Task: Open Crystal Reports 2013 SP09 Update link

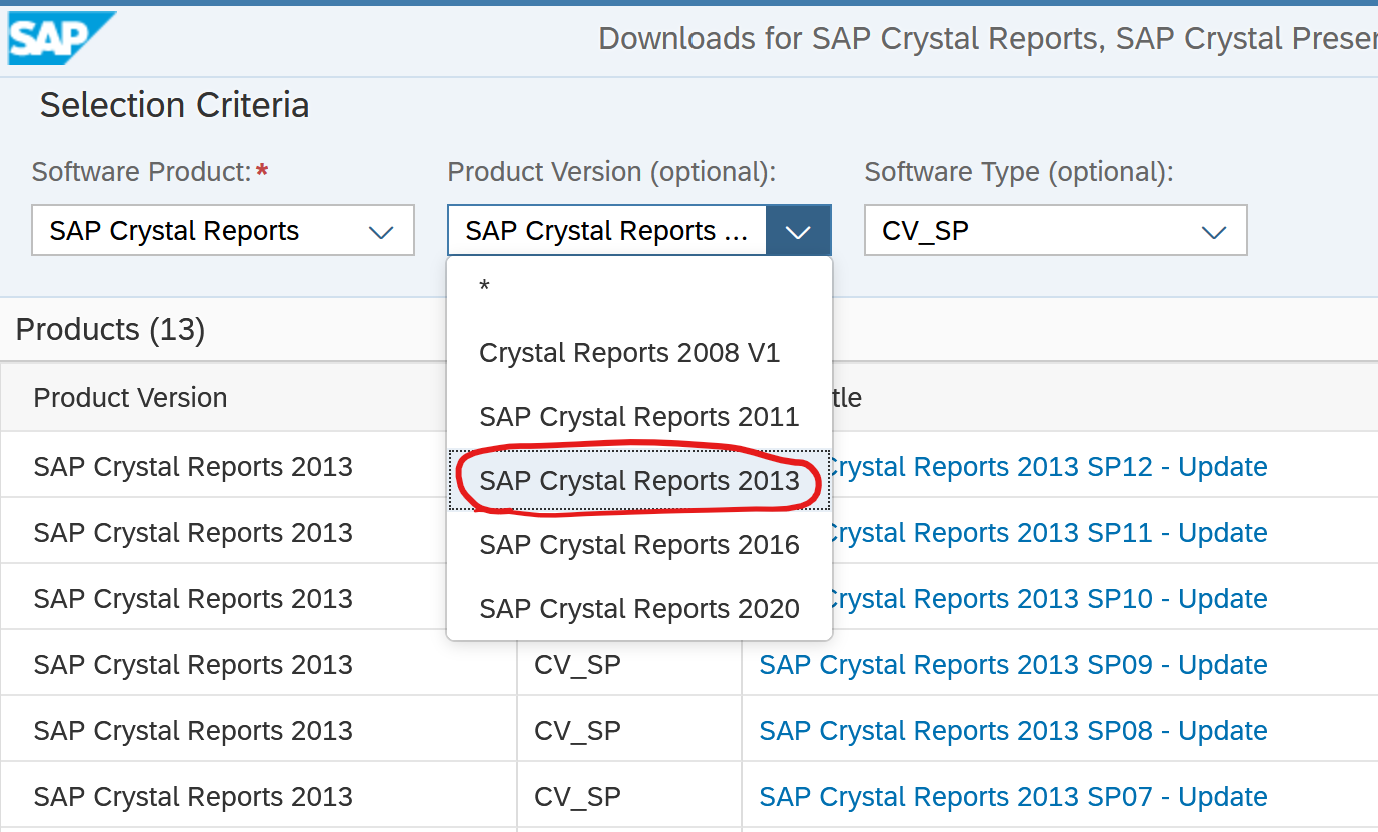Action: click(x=1012, y=665)
